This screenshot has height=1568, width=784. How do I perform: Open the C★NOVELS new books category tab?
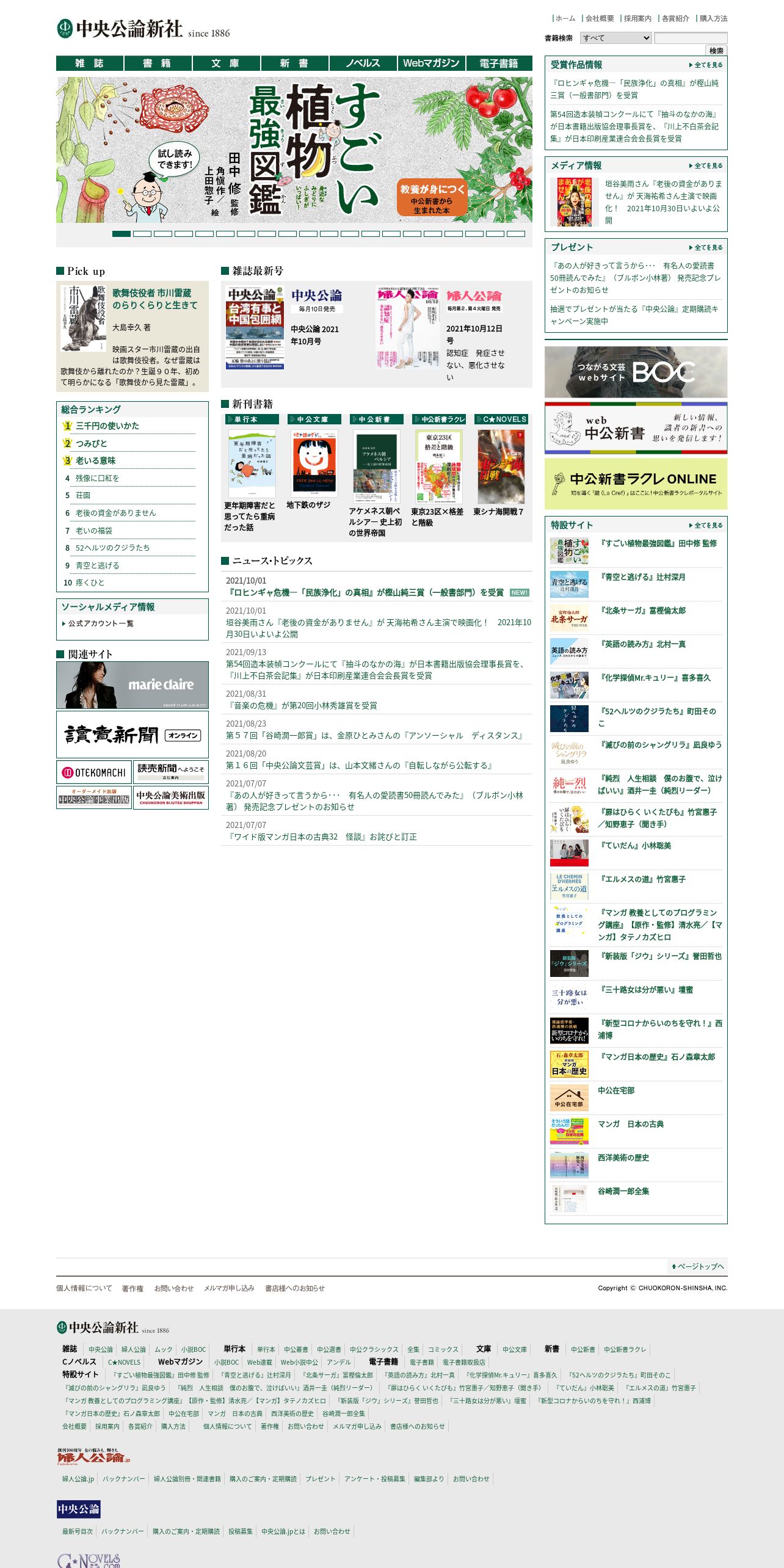point(501,419)
